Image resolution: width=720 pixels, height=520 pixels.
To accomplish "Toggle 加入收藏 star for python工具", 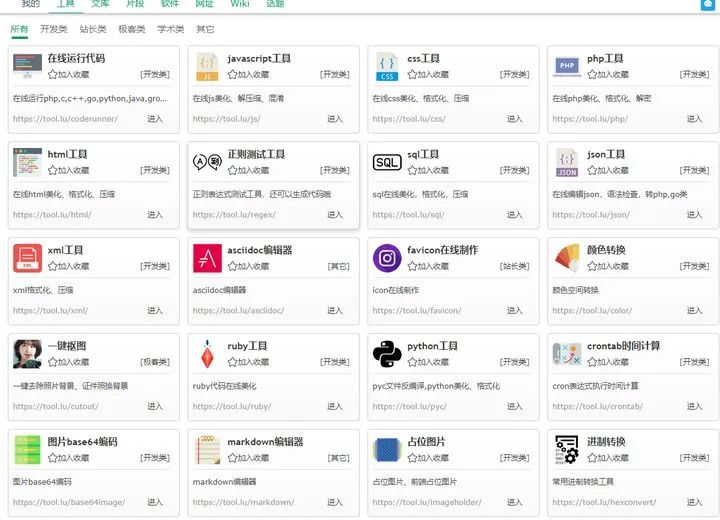I will [x=412, y=362].
